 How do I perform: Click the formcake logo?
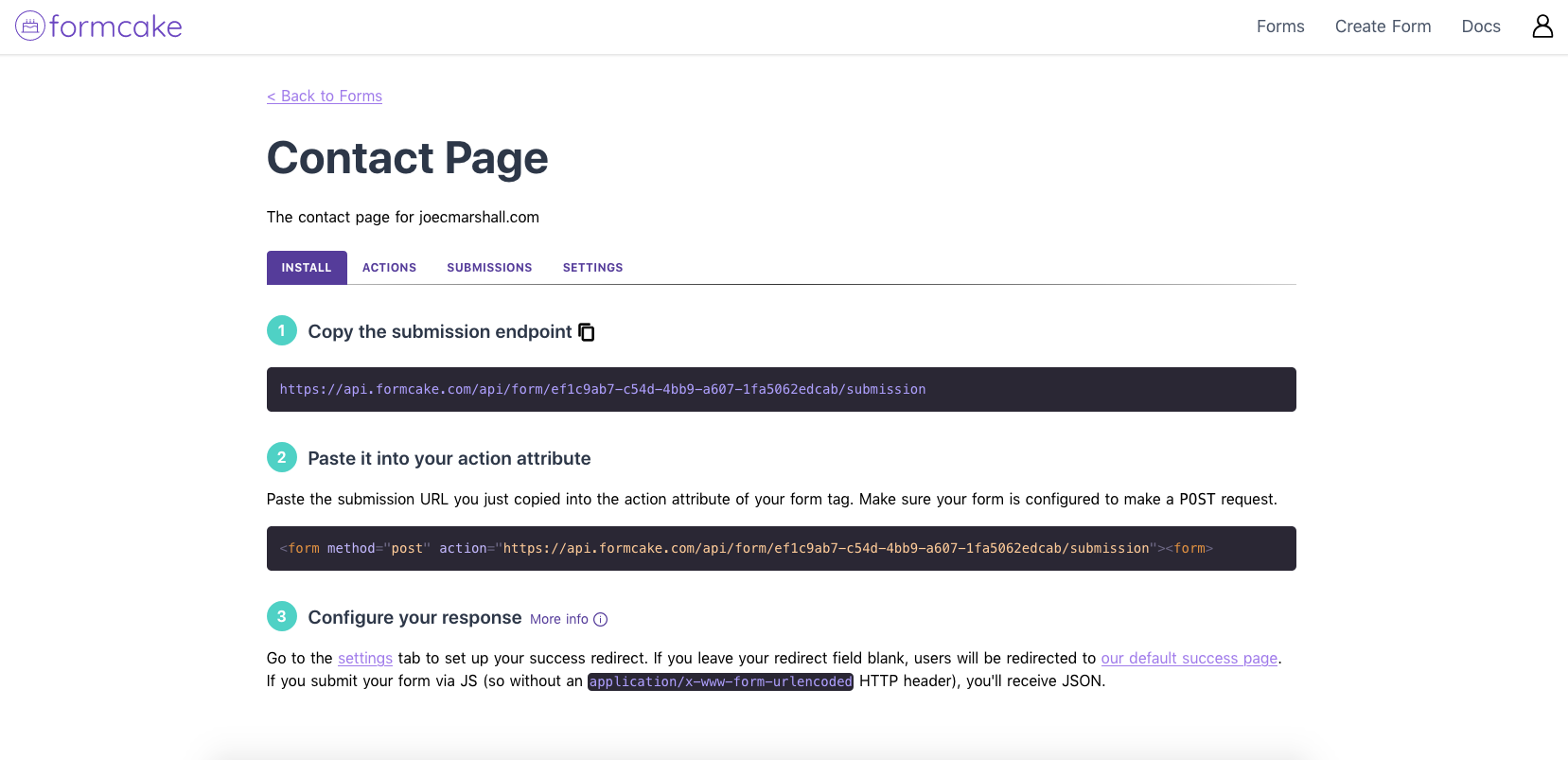point(98,26)
